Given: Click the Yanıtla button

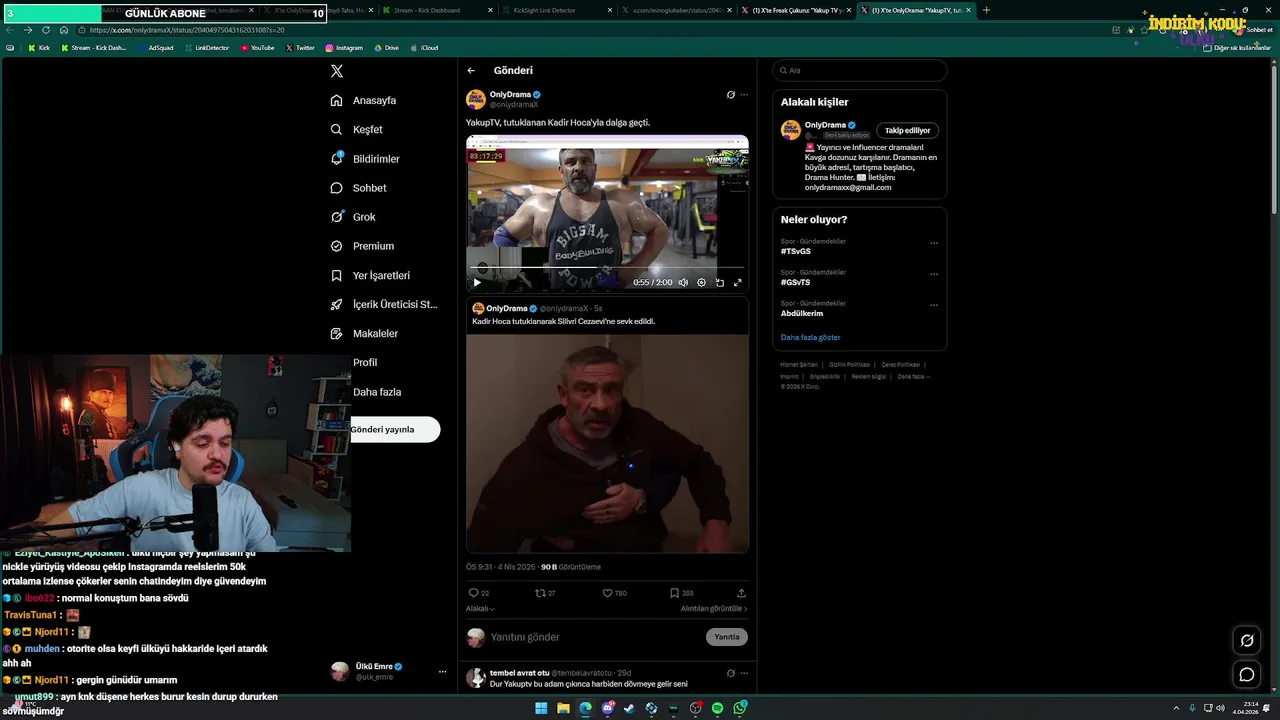Looking at the screenshot, I should coord(727,637).
